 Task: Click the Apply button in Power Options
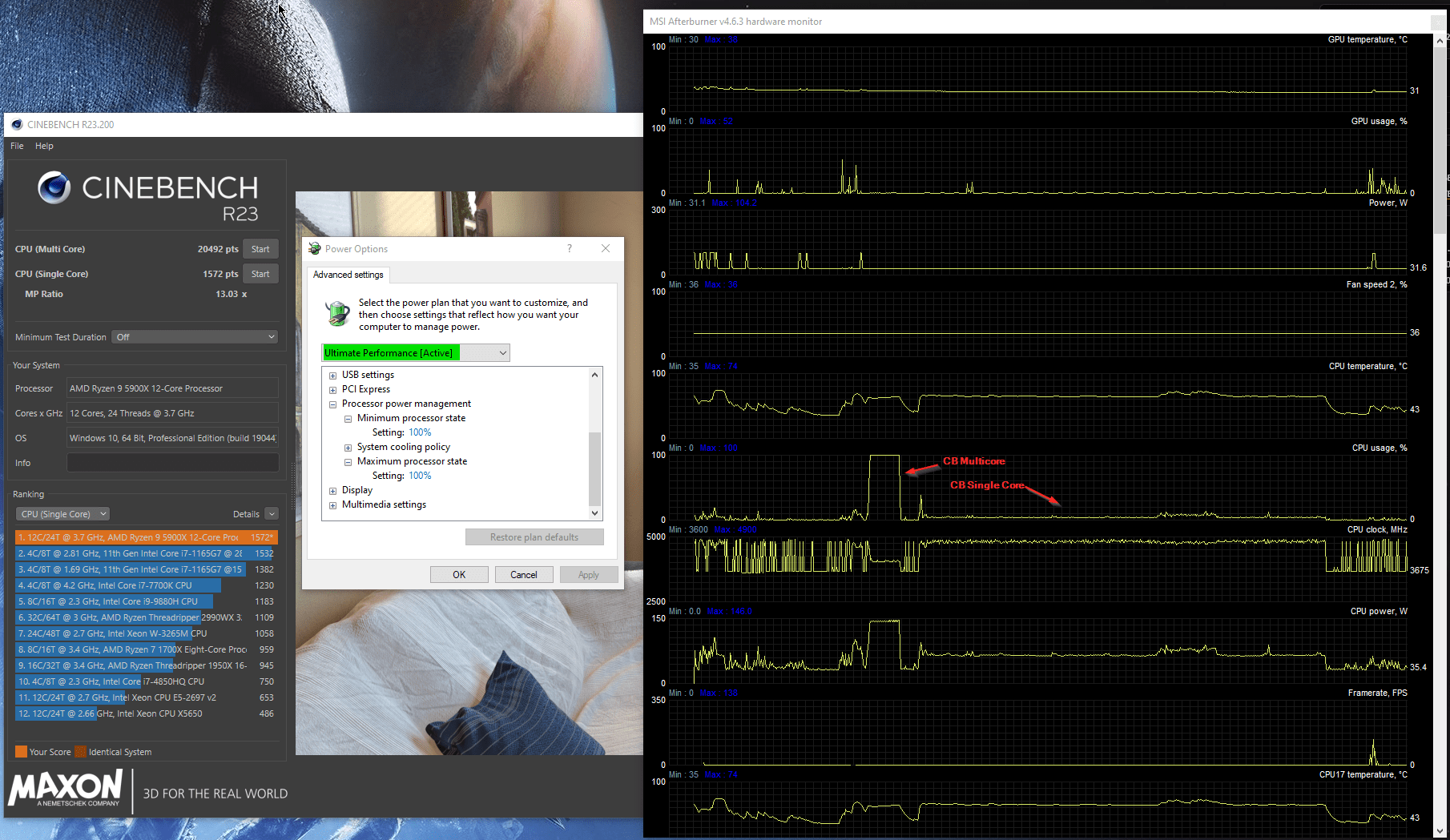589,575
